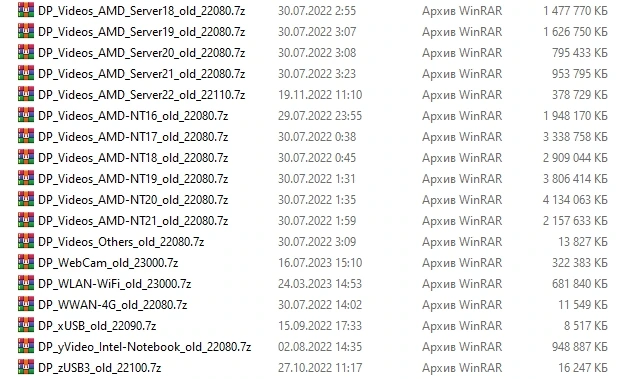Click the date 27.10.2022 11:17
This screenshot has height=379, width=624.
tap(320, 368)
